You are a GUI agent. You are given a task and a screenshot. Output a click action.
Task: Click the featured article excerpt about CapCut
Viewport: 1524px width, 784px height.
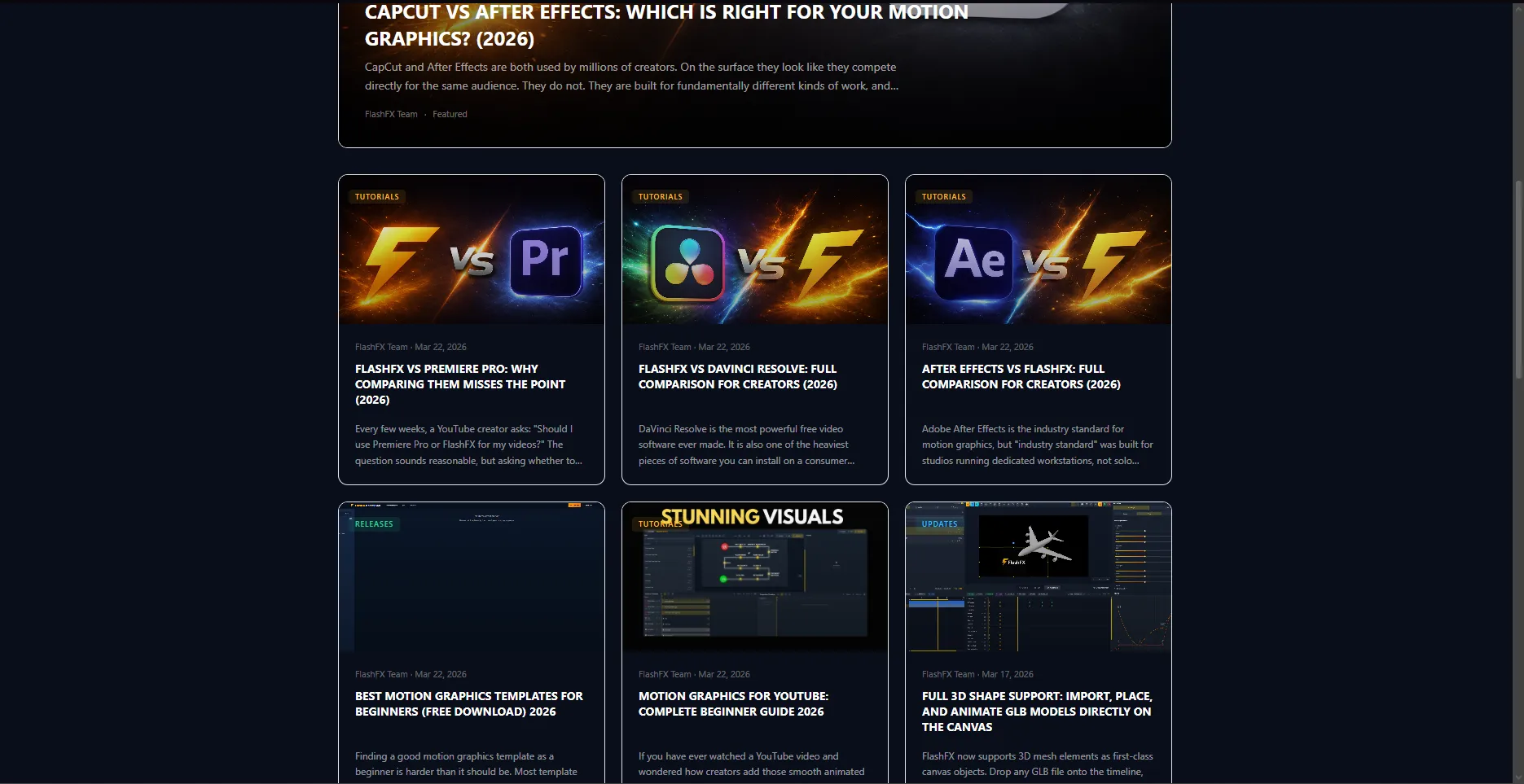tap(631, 77)
